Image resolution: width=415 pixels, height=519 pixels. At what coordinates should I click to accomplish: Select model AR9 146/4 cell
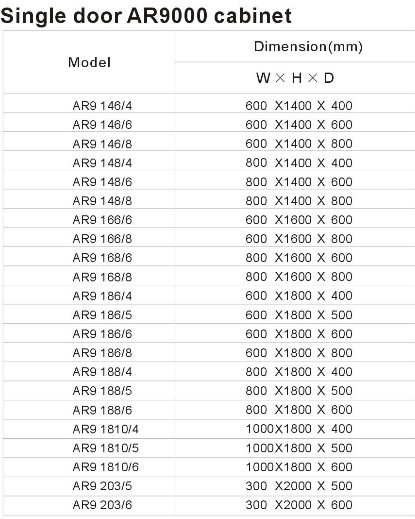(102, 106)
